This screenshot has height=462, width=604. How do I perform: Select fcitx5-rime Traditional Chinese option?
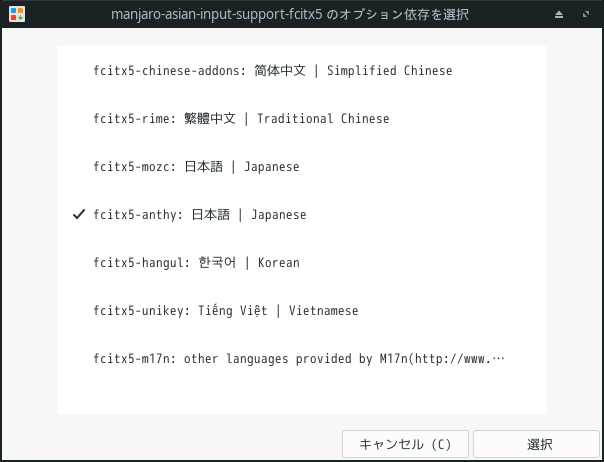click(302, 118)
